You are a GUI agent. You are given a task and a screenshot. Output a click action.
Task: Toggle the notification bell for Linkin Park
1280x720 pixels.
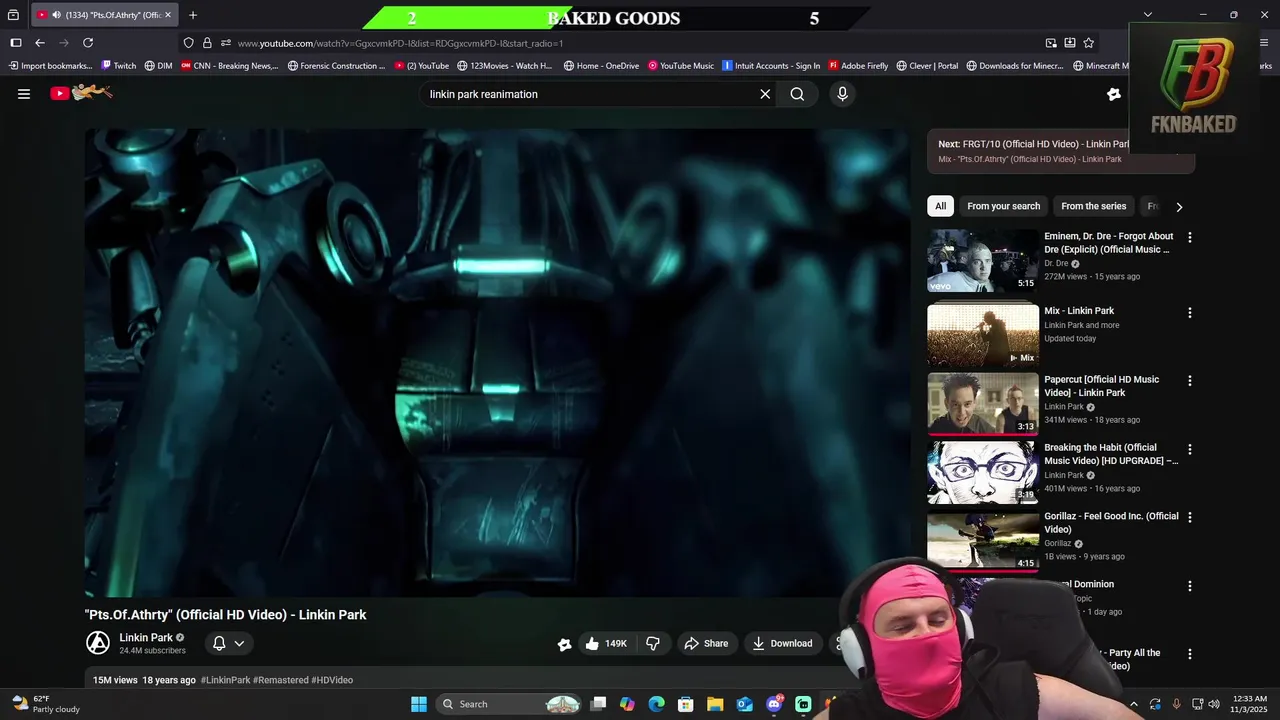219,643
